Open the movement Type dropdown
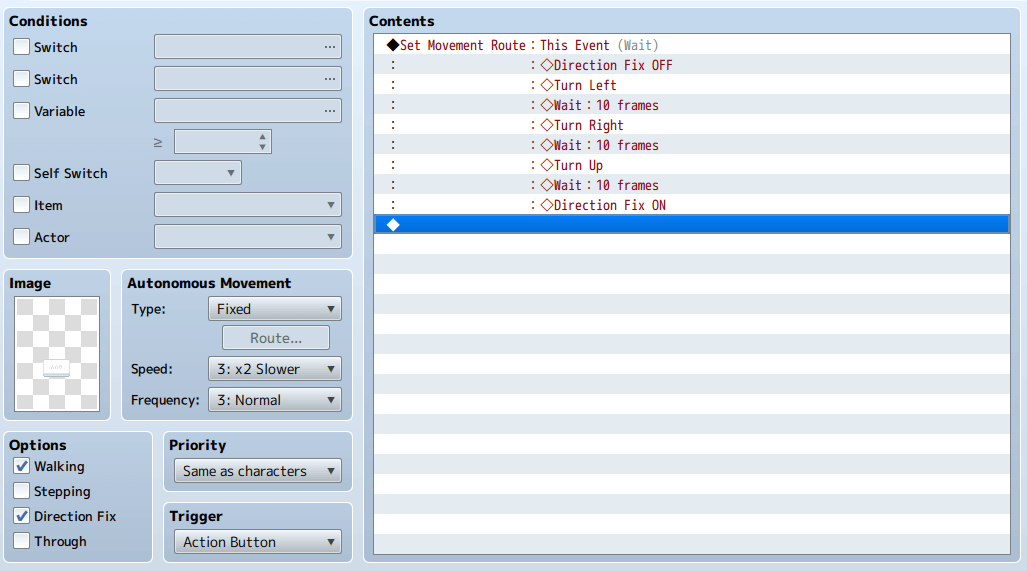The image size is (1027, 571). (274, 309)
